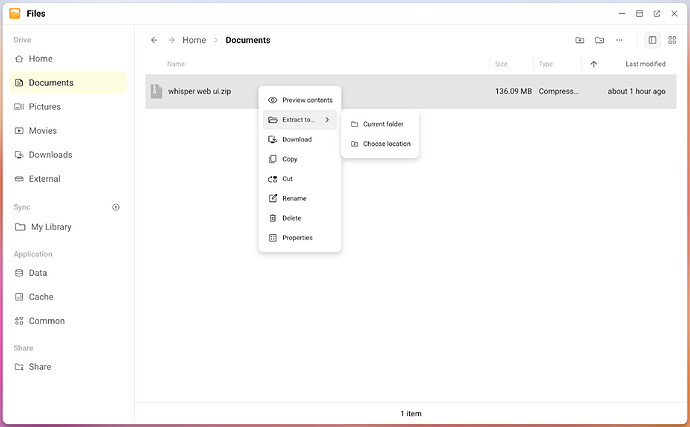Choose Download in the context menu
The height and width of the screenshot is (427, 690).
(x=300, y=140)
